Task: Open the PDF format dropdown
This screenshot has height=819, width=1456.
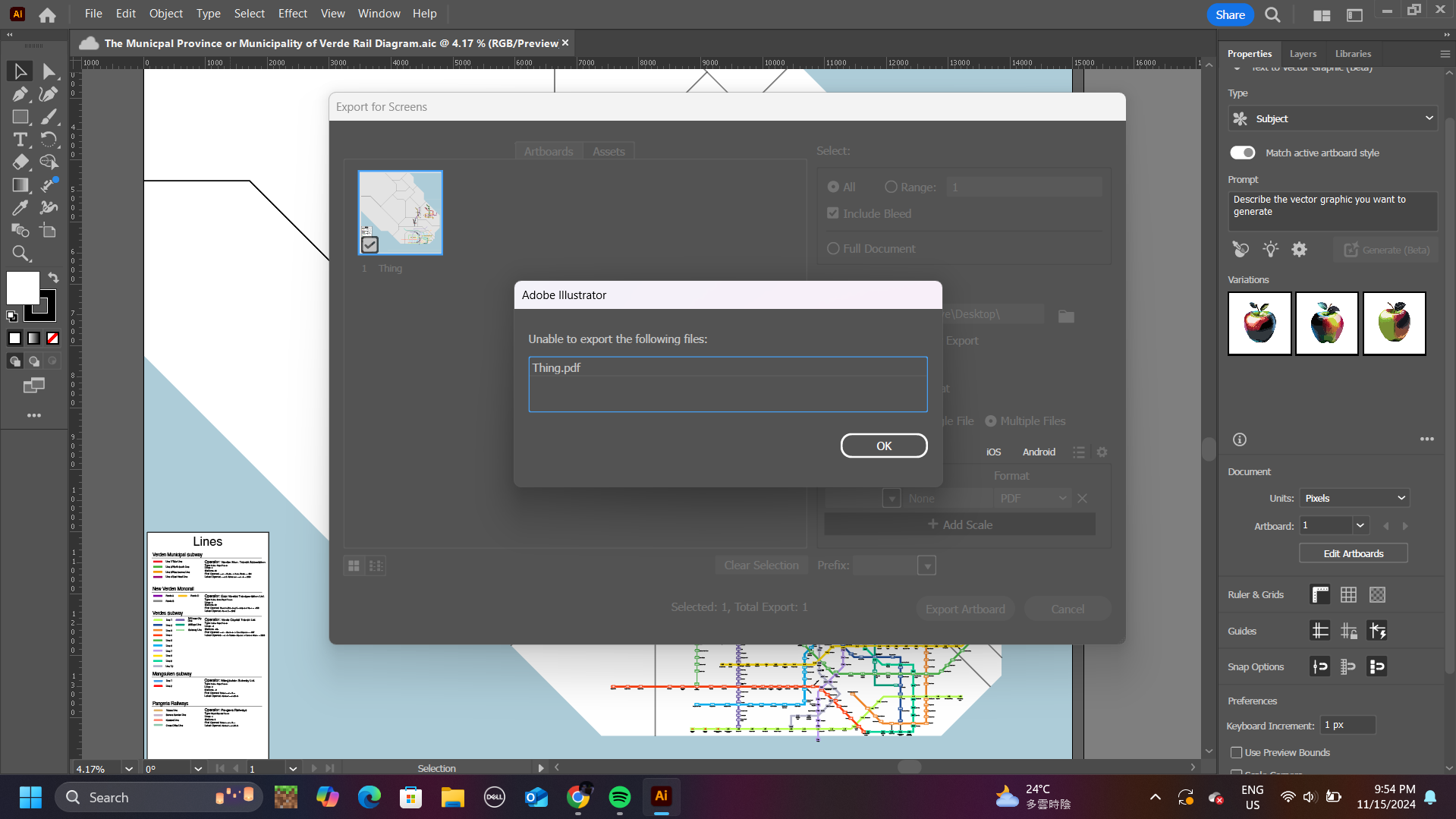Action: (1031, 498)
